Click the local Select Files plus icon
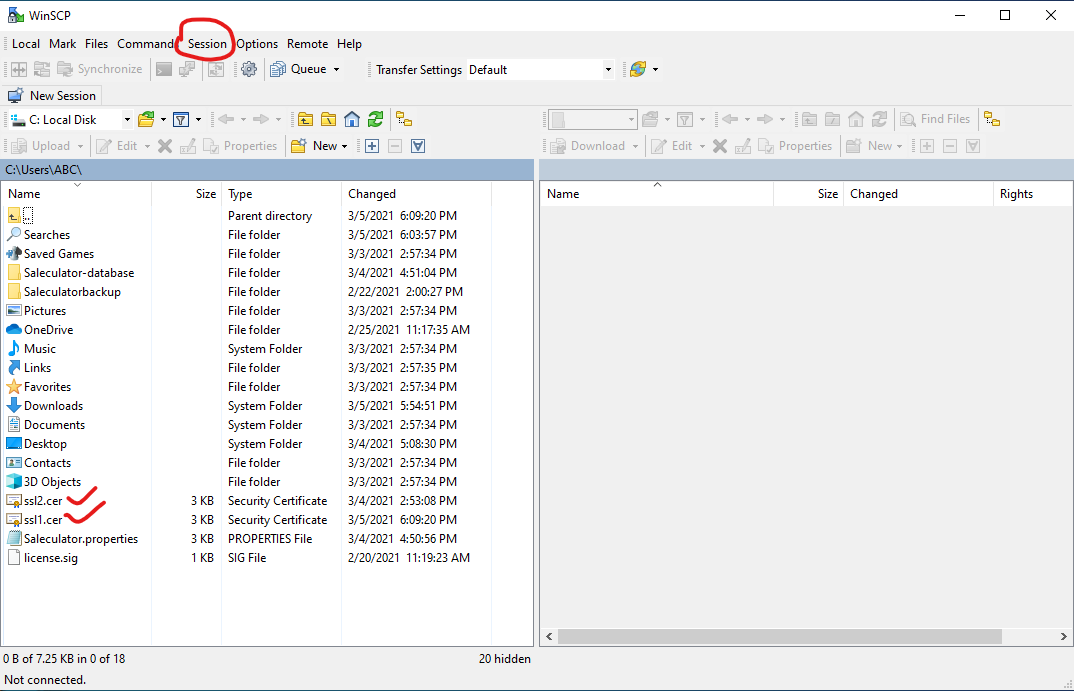 372,146
